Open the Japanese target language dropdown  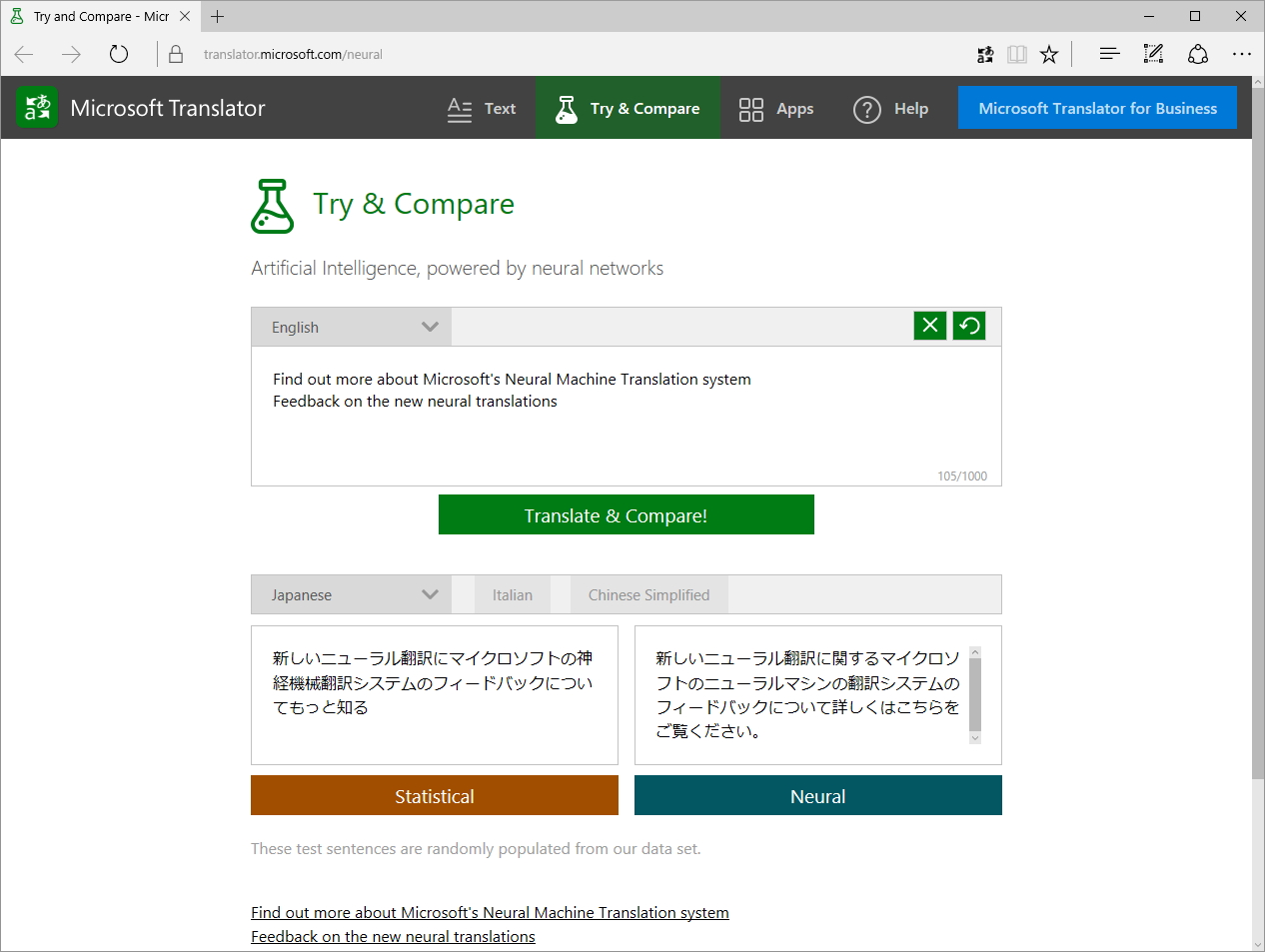point(350,593)
